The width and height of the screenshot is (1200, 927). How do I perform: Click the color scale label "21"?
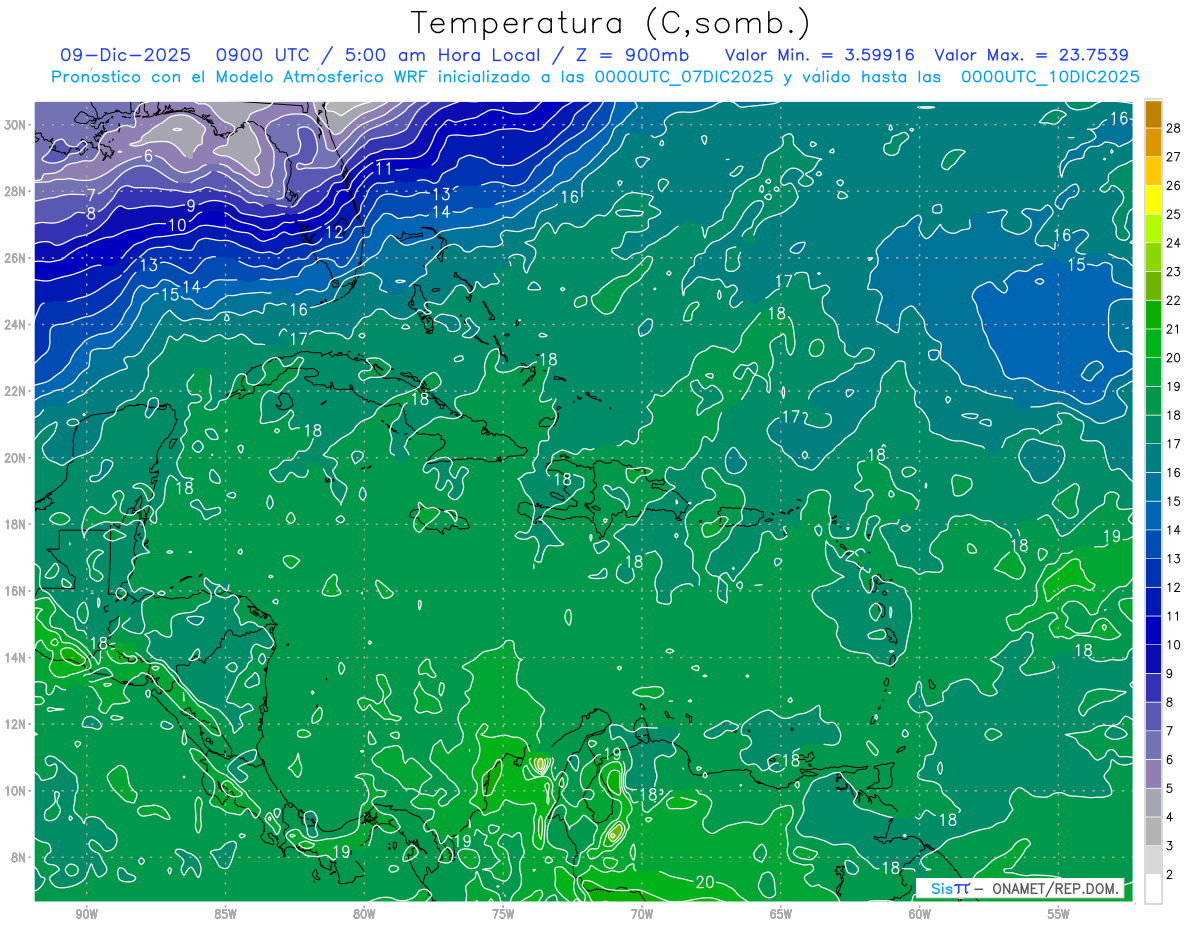pos(1173,329)
